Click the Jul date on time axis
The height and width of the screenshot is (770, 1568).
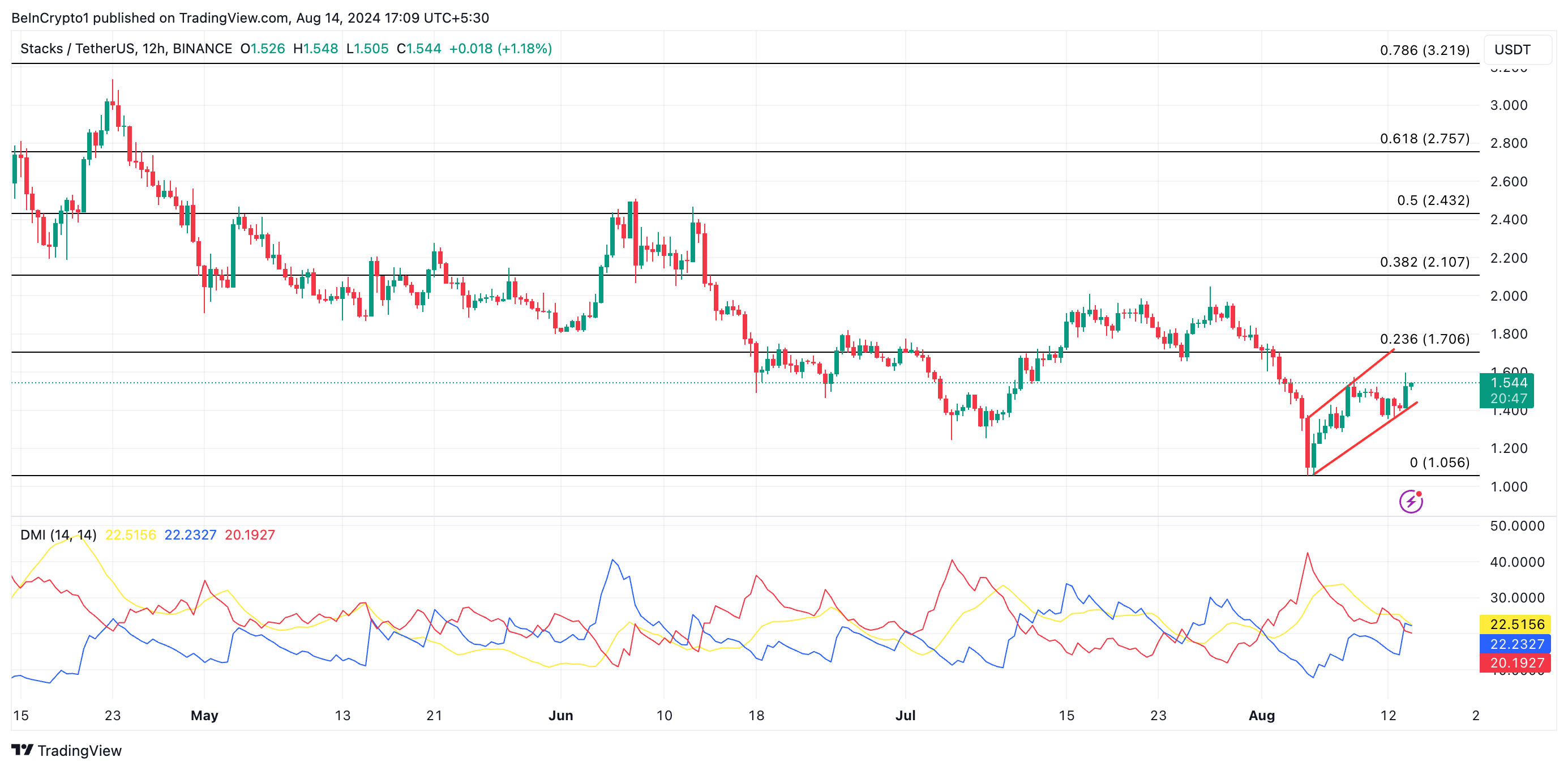point(905,715)
